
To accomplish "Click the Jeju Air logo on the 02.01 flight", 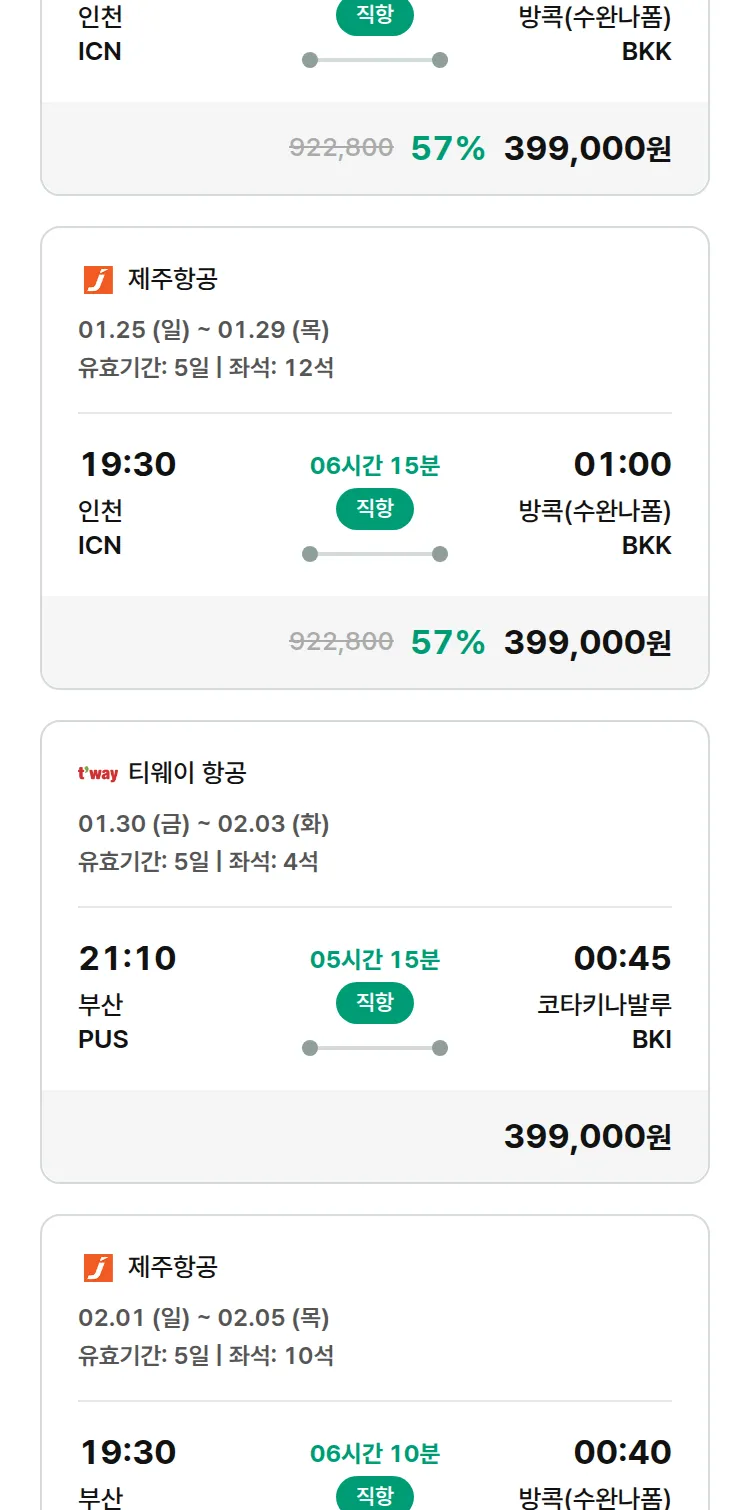I will click(x=98, y=1268).
